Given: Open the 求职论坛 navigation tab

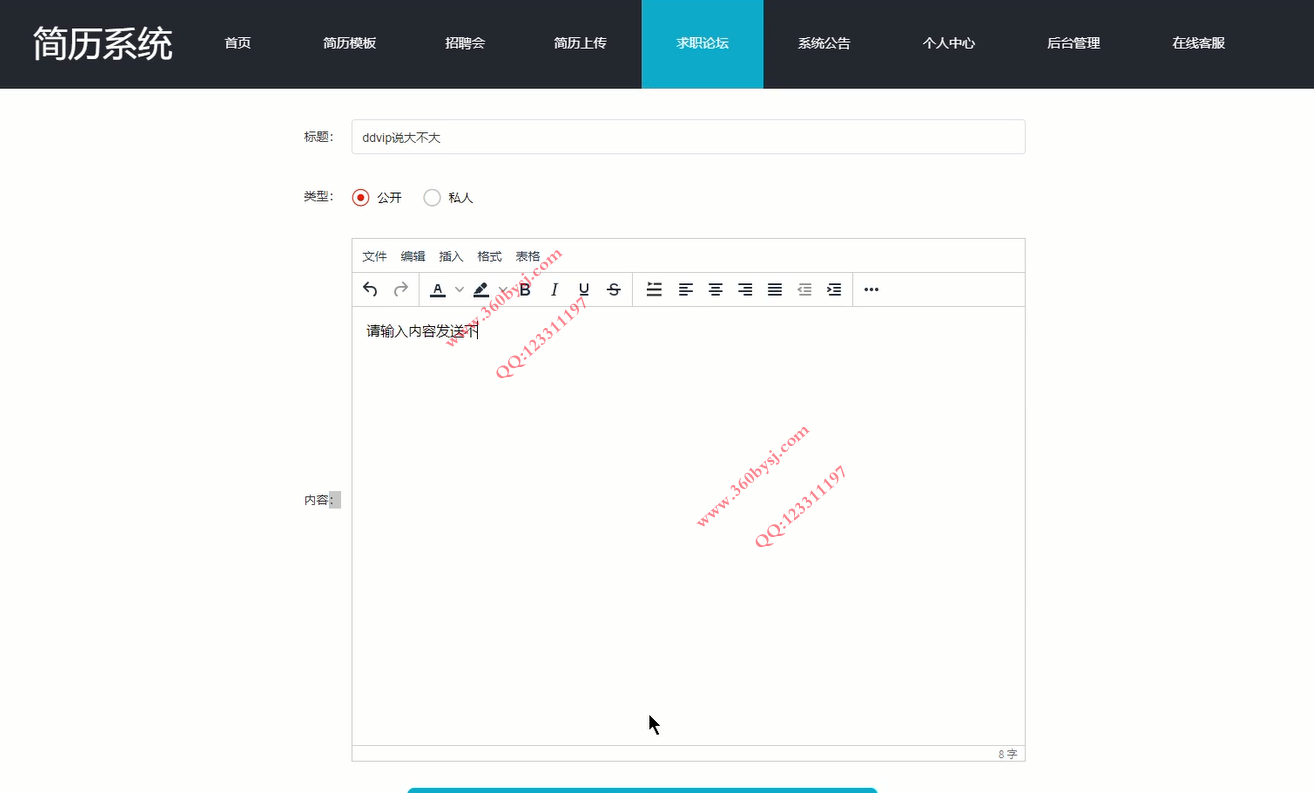Looking at the screenshot, I should [x=702, y=44].
